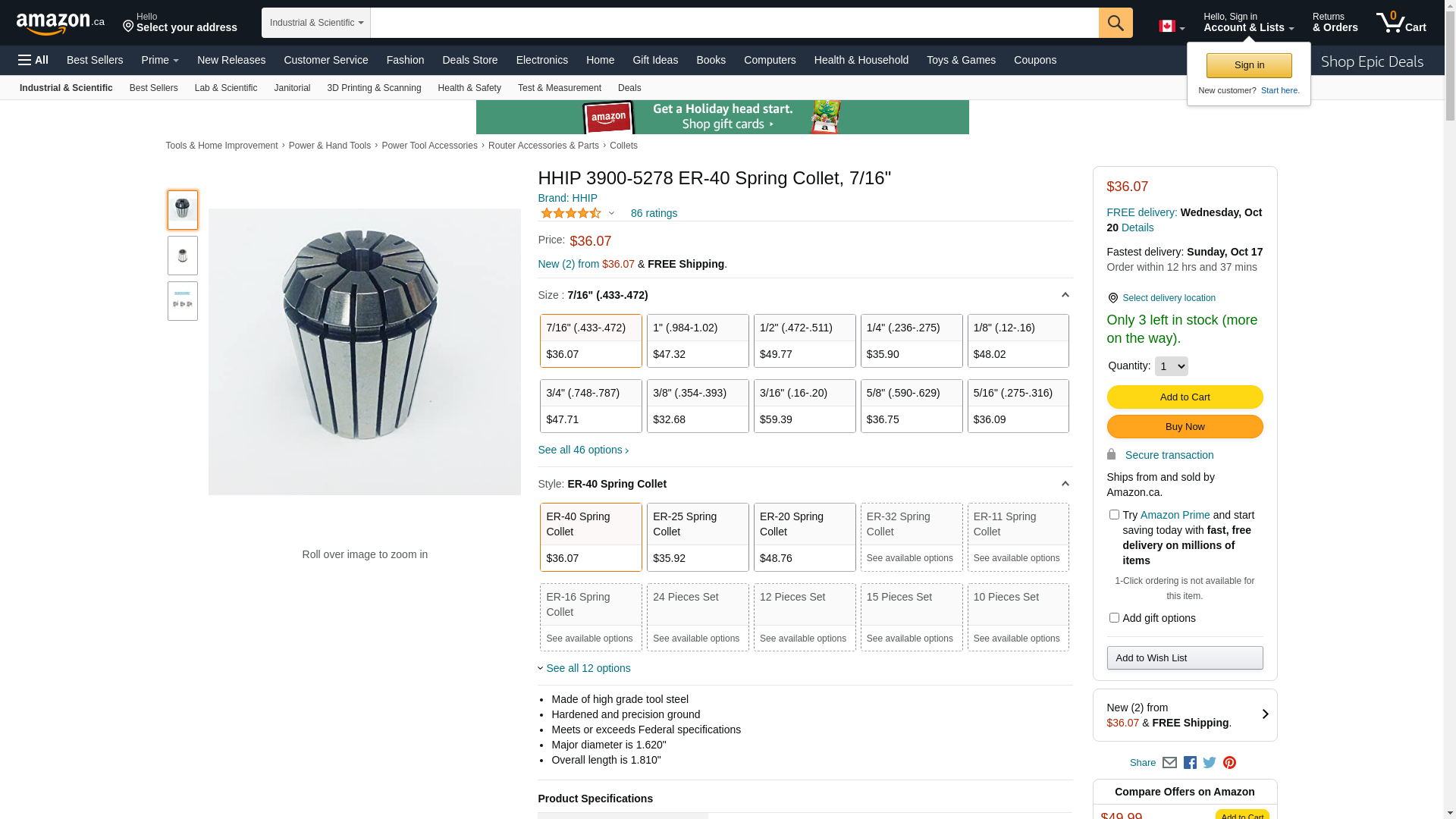Click the Add to Cart button
The height and width of the screenshot is (819, 1456).
tap(1185, 397)
